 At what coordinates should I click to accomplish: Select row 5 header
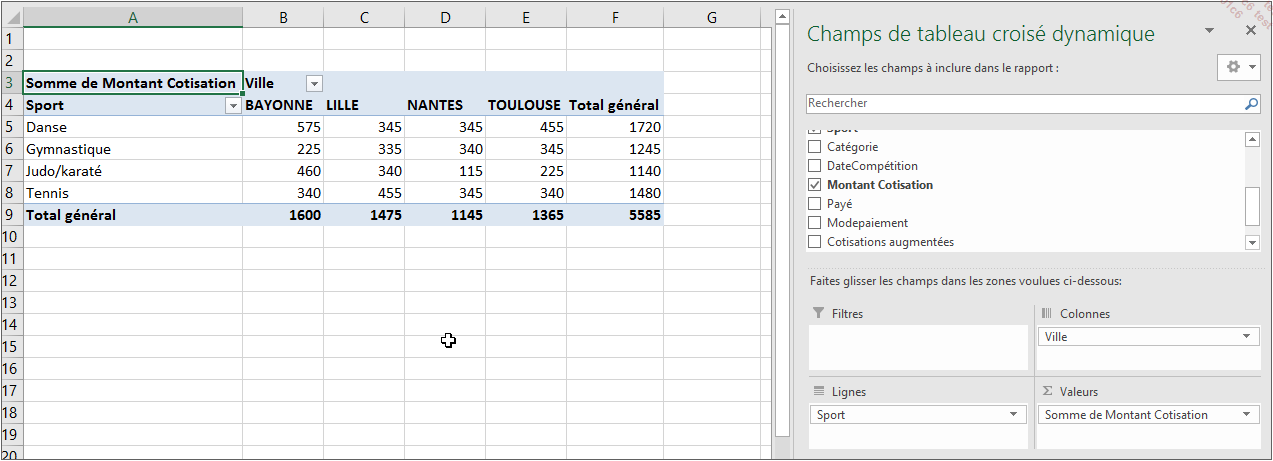11,127
